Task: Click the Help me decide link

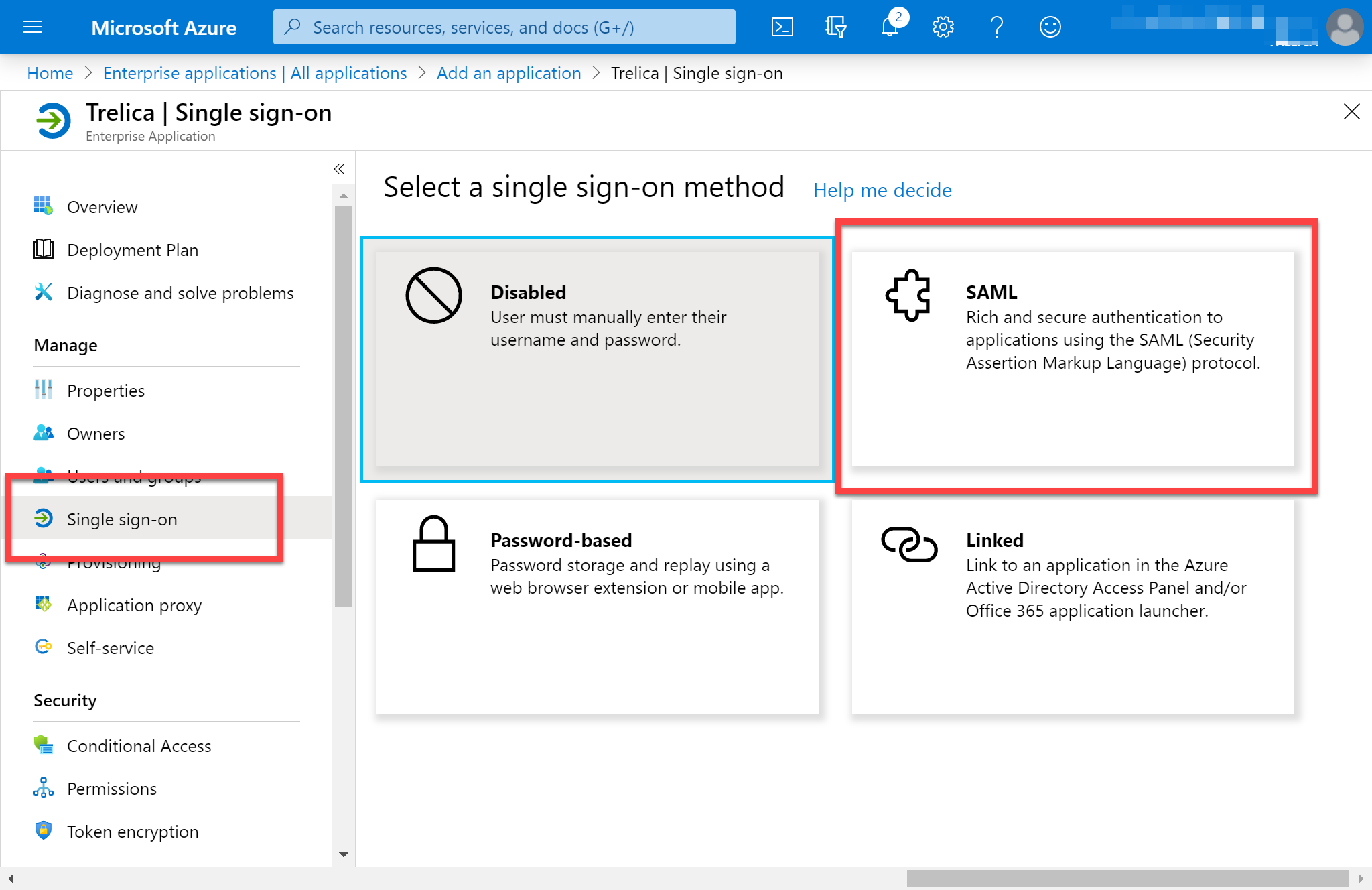Action: (882, 190)
